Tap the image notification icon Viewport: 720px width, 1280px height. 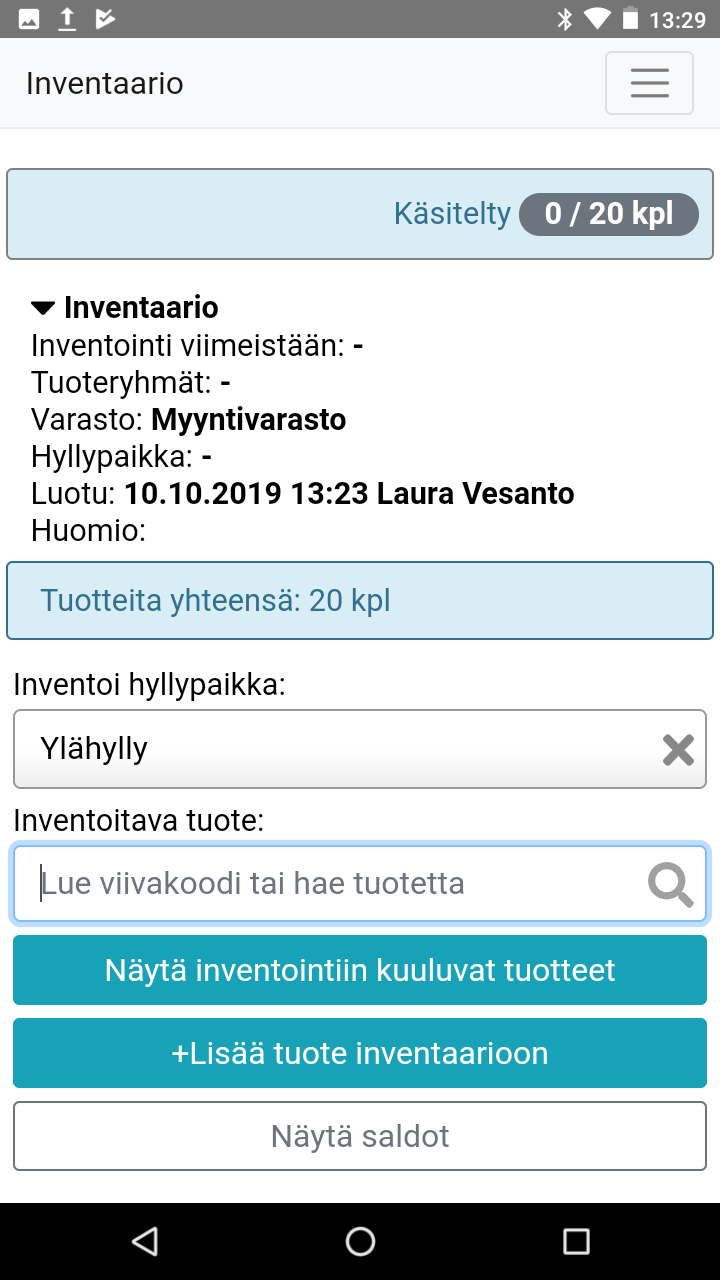pos(29,19)
